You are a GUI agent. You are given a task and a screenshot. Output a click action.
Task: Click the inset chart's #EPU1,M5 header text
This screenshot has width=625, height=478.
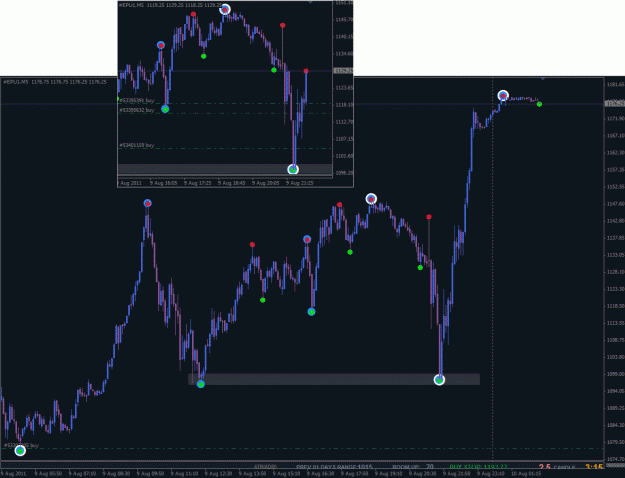(x=171, y=5)
